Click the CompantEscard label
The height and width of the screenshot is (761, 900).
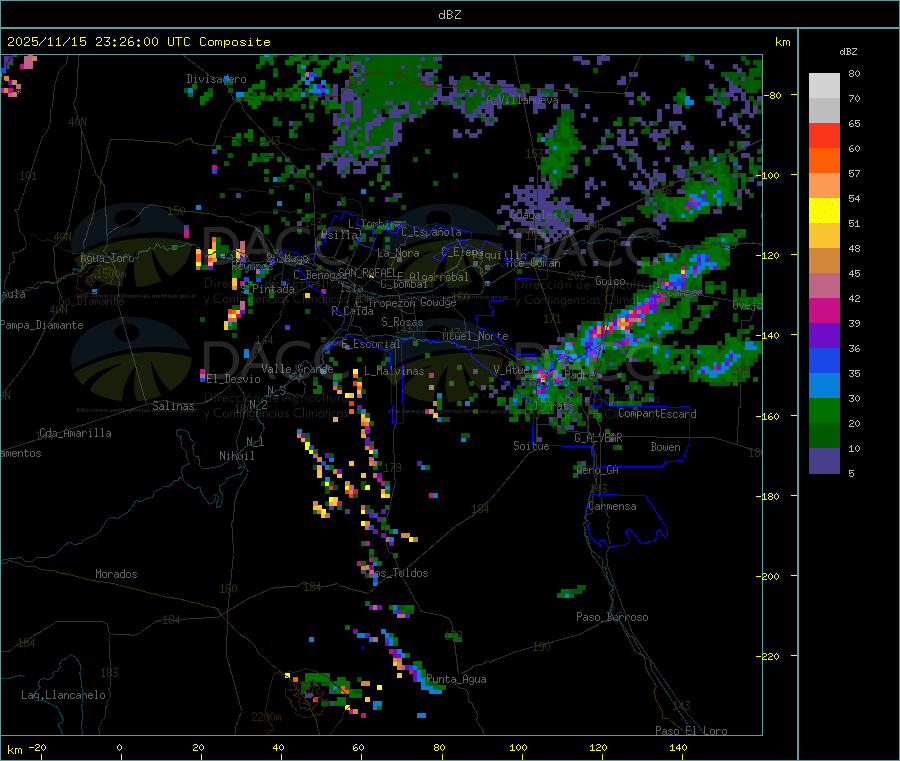pos(657,414)
